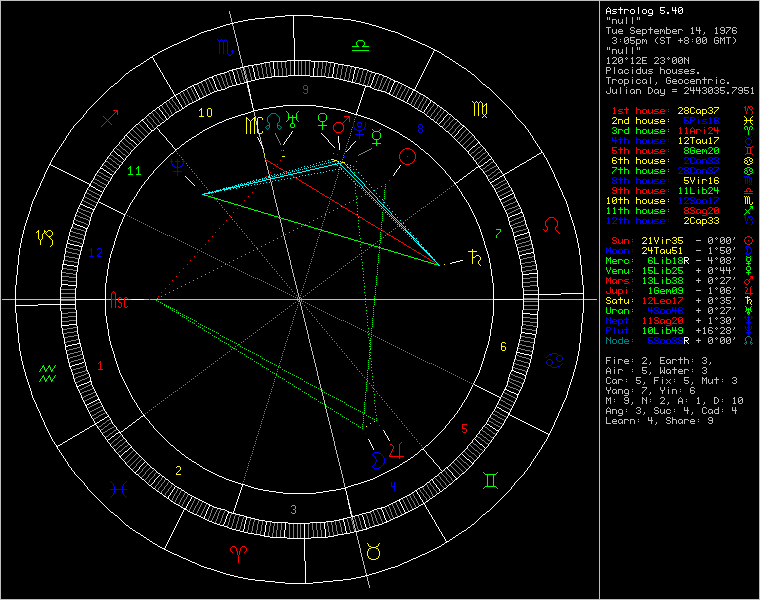Click house number 7 in the wheel
The height and width of the screenshot is (600, 760).
498,234
